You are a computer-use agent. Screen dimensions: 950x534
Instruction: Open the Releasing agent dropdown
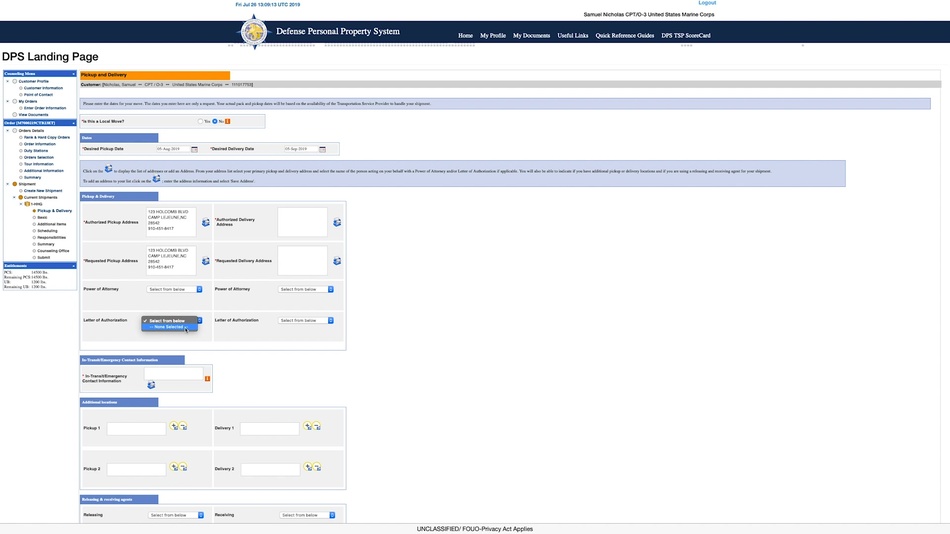[176, 515]
